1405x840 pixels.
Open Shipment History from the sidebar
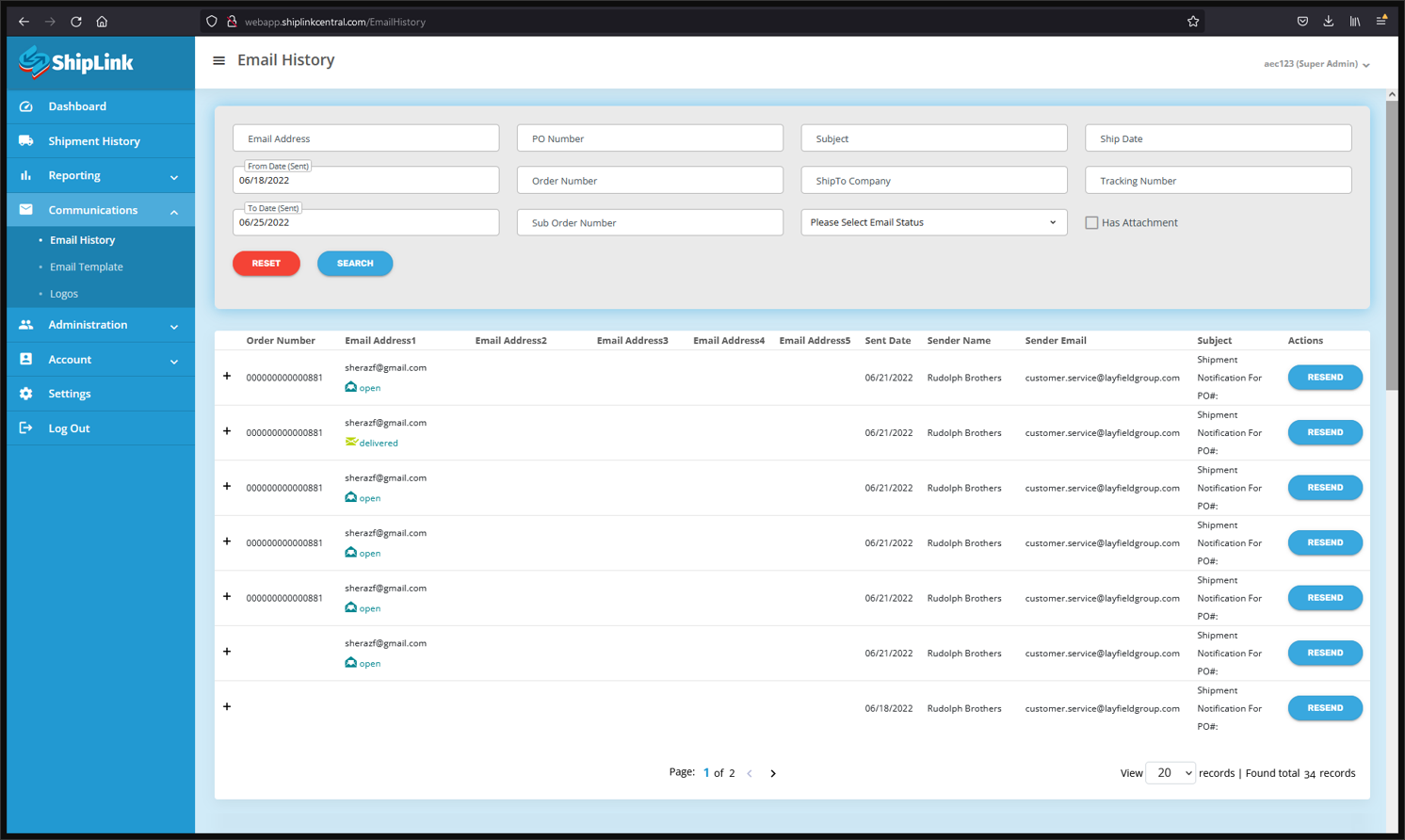pyautogui.click(x=94, y=141)
